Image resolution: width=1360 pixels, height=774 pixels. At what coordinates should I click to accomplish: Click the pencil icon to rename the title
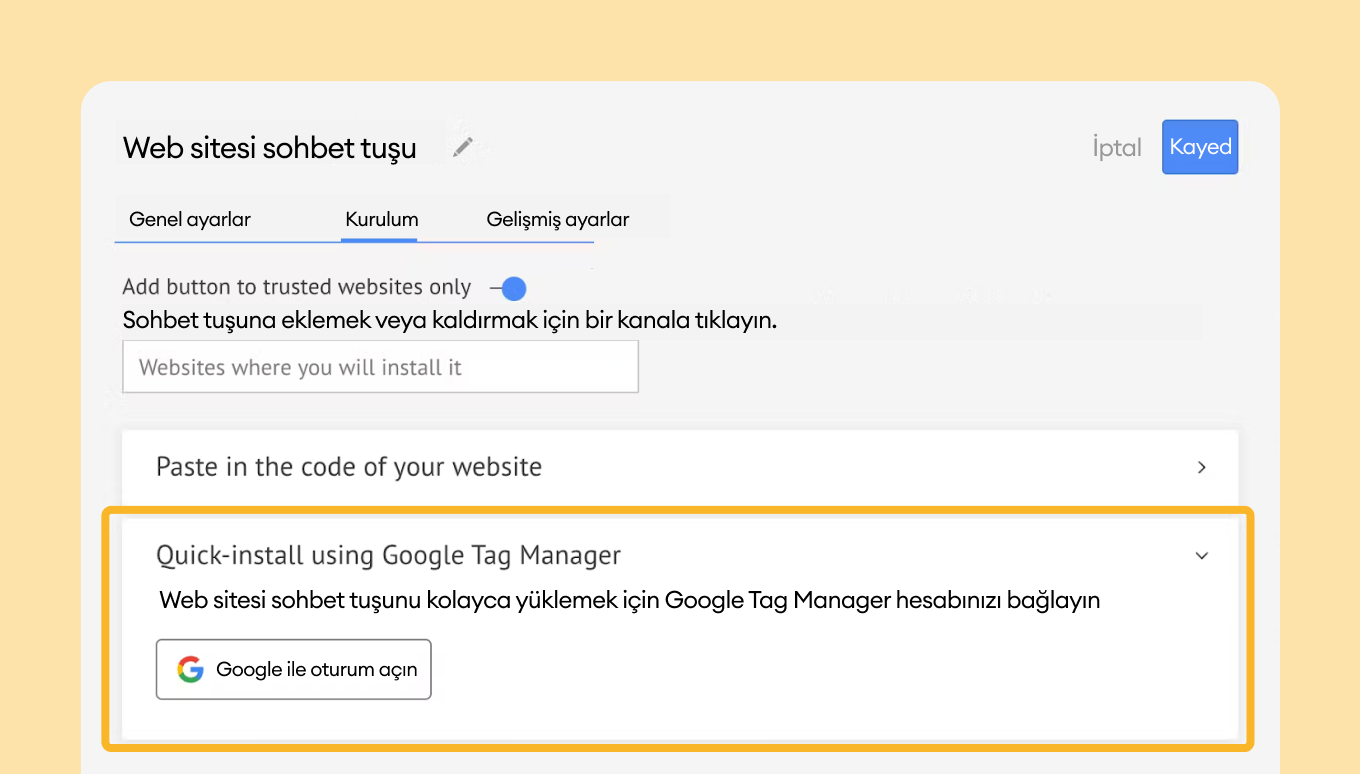[x=462, y=148]
